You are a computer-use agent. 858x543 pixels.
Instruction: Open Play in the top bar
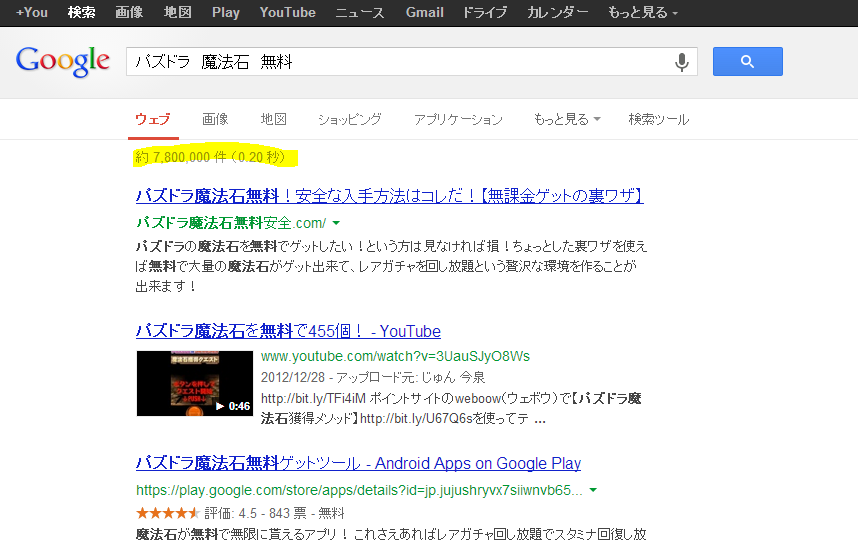[x=226, y=13]
